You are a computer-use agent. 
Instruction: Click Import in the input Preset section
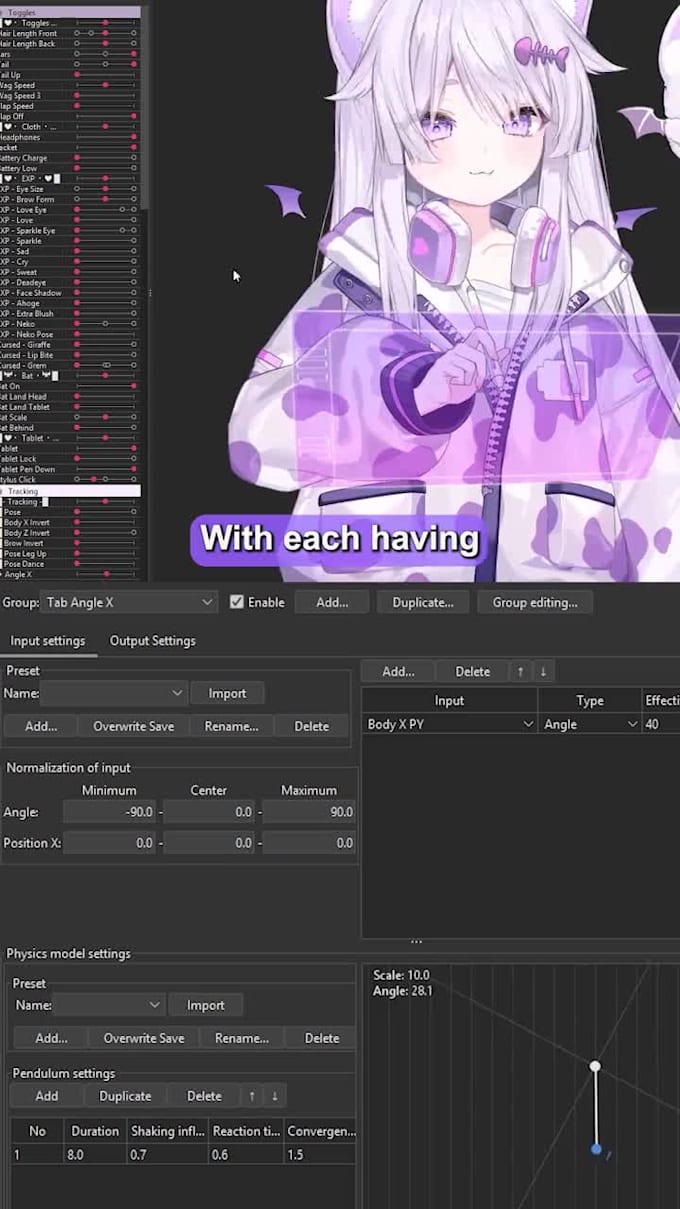(227, 693)
